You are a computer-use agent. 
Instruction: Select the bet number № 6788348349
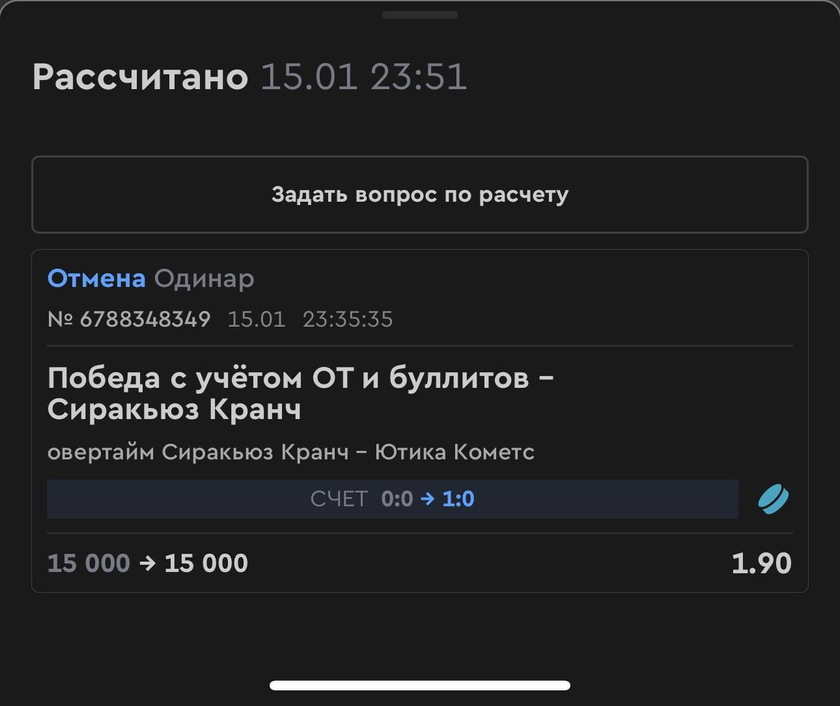pyautogui.click(x=129, y=319)
